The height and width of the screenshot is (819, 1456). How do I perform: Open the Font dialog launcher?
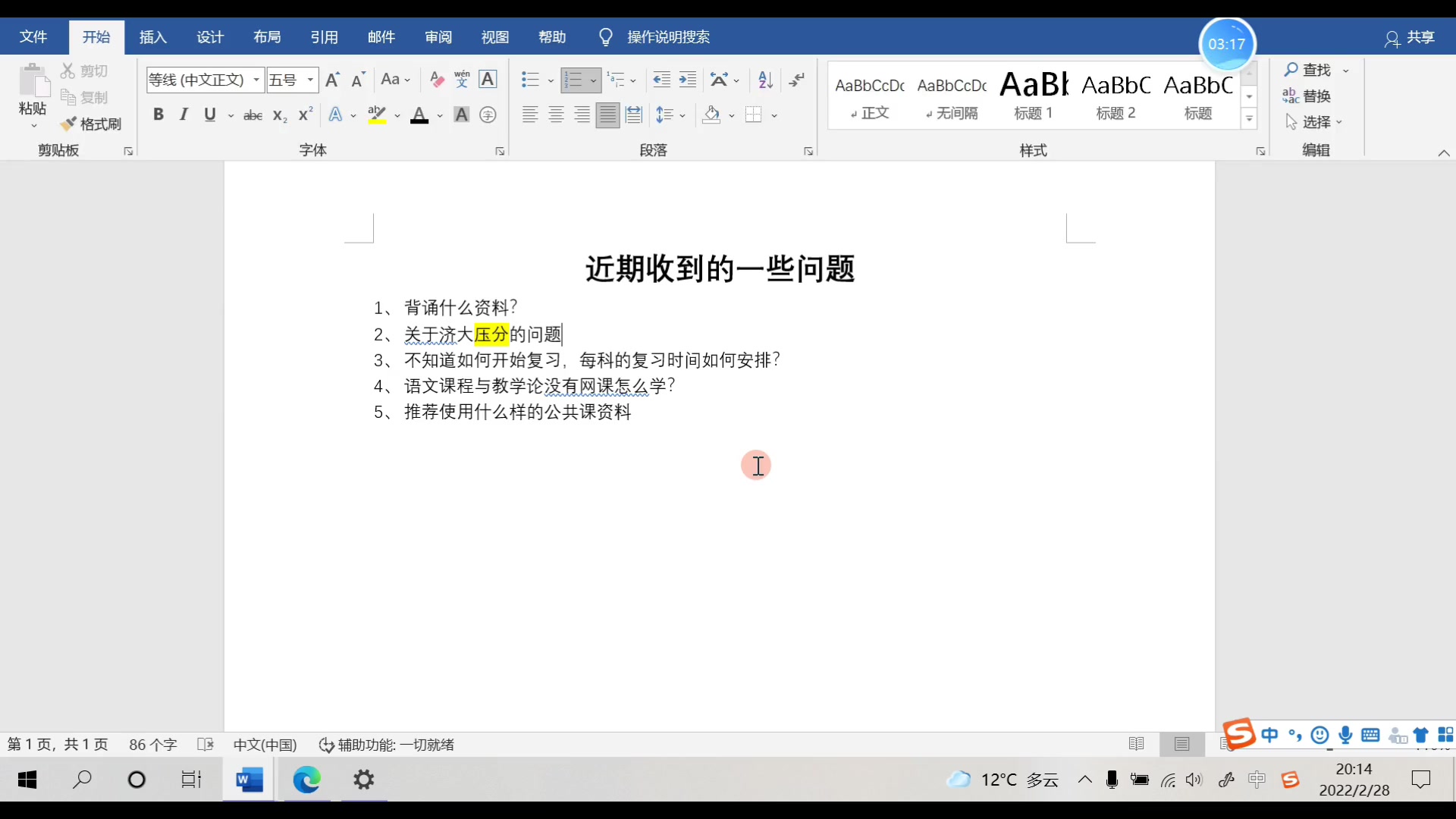pyautogui.click(x=500, y=152)
